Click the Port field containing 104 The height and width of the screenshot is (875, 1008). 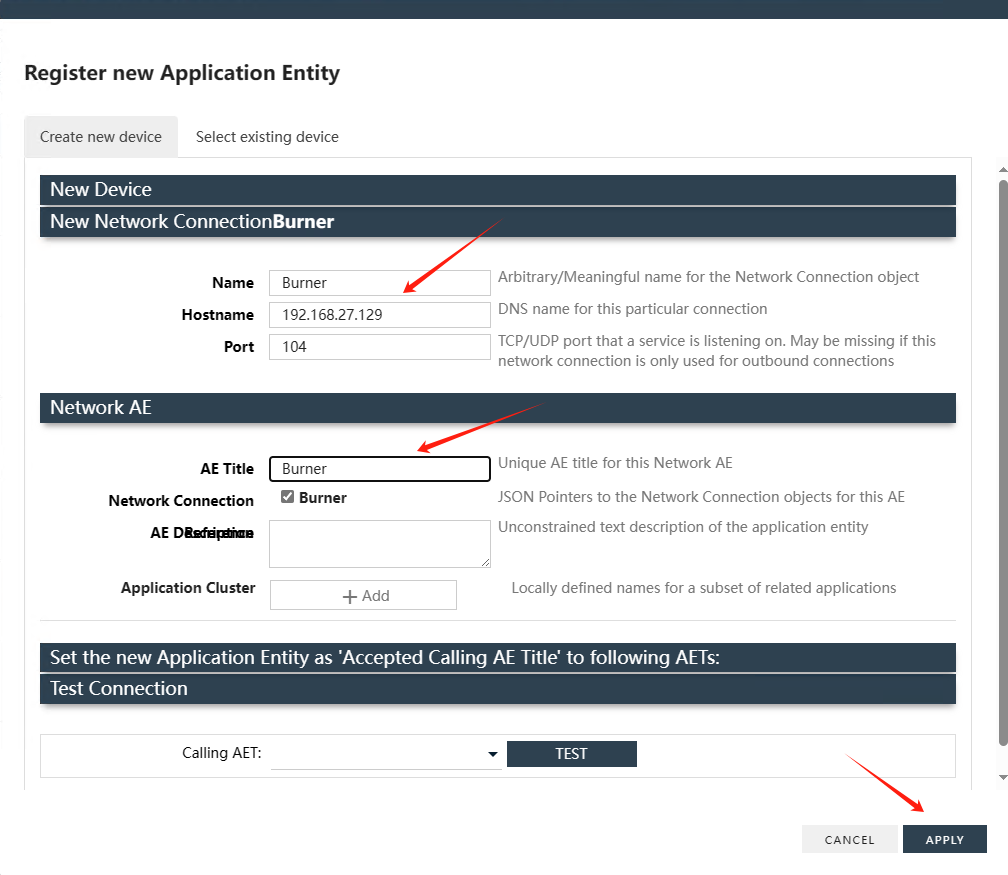point(379,347)
